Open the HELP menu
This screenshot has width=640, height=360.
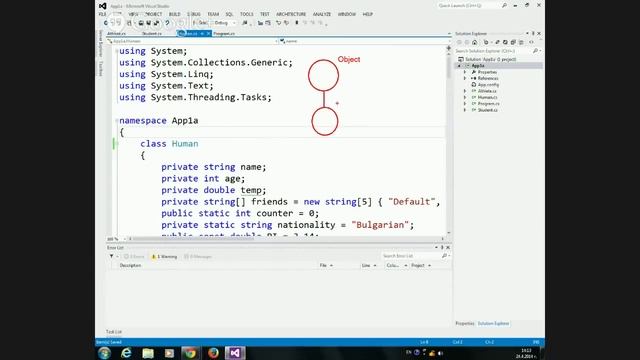click(367, 14)
